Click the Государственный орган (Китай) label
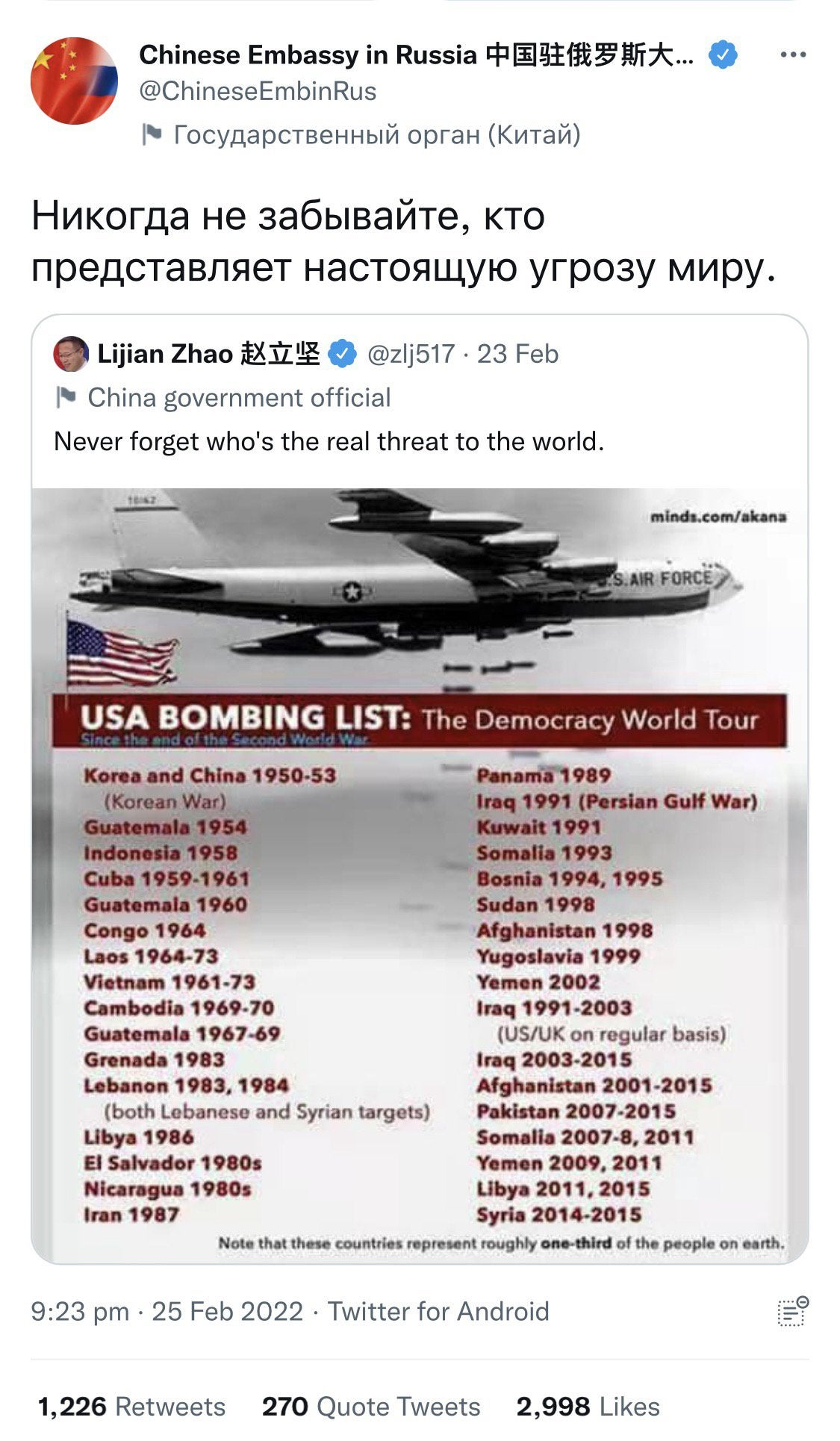The height and width of the screenshot is (1441, 840). pos(377,134)
